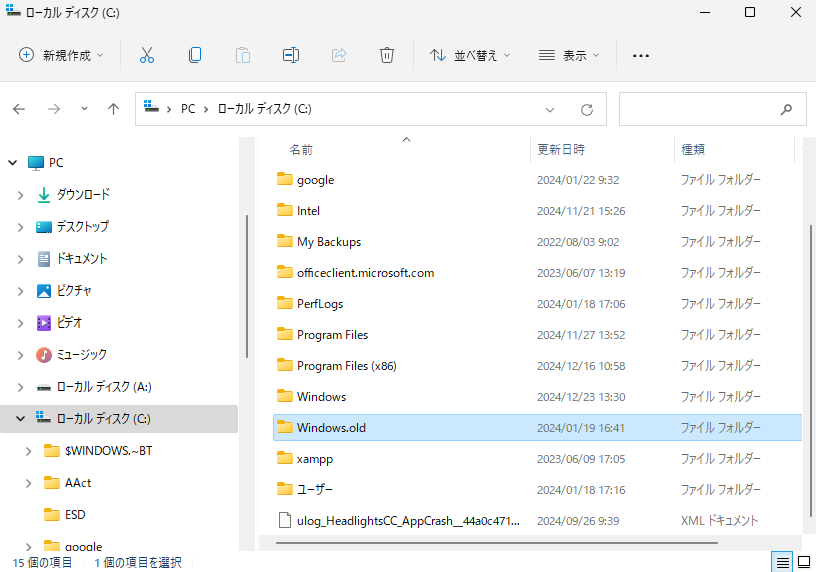816x572 pixels.
Task: Collapse the ローカル ディスク (C:) node
Action: click(x=20, y=418)
